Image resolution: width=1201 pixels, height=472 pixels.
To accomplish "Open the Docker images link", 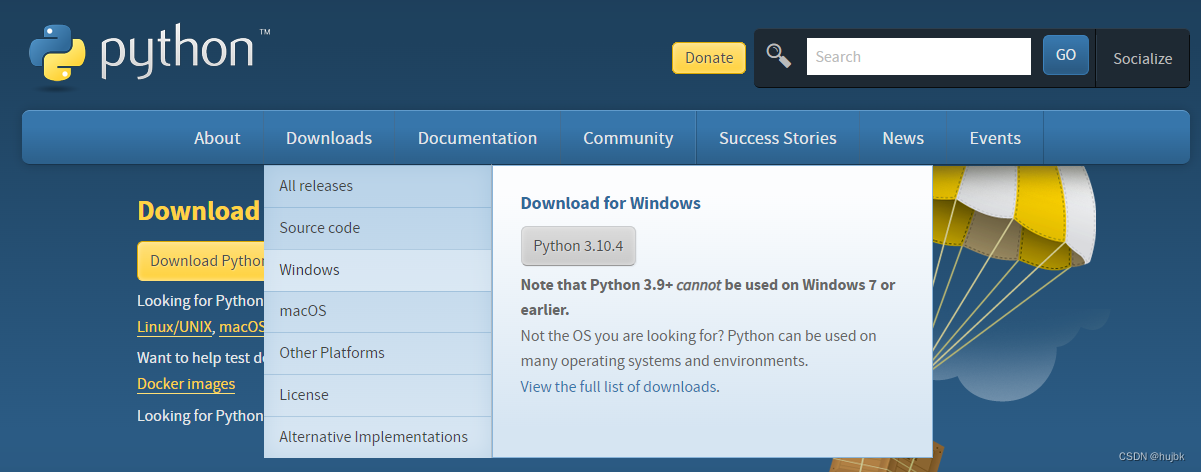I will (x=186, y=384).
